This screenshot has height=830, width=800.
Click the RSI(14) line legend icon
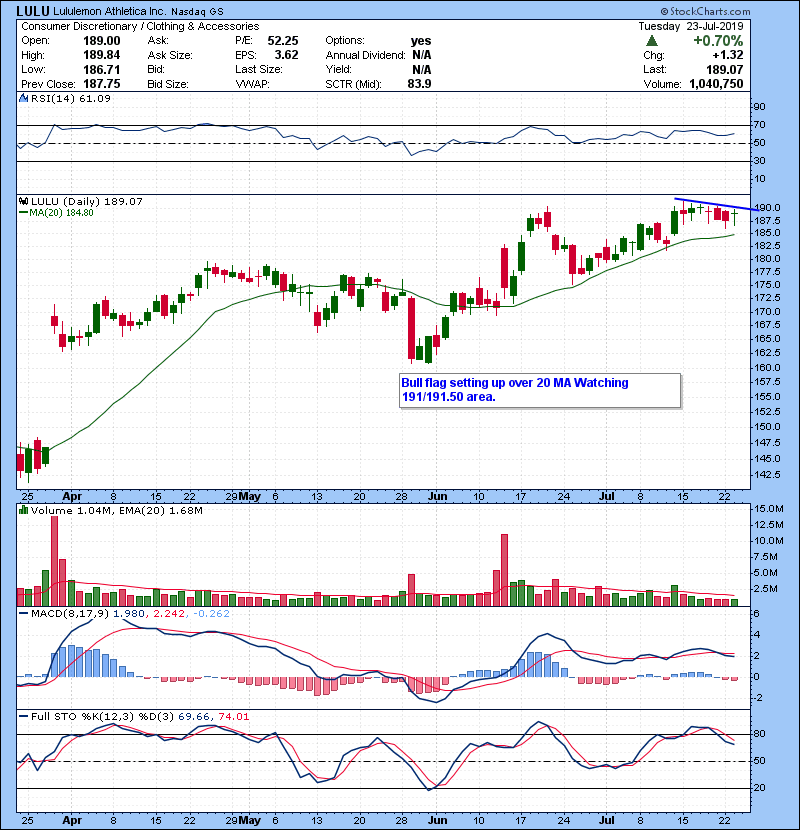click(x=22, y=99)
